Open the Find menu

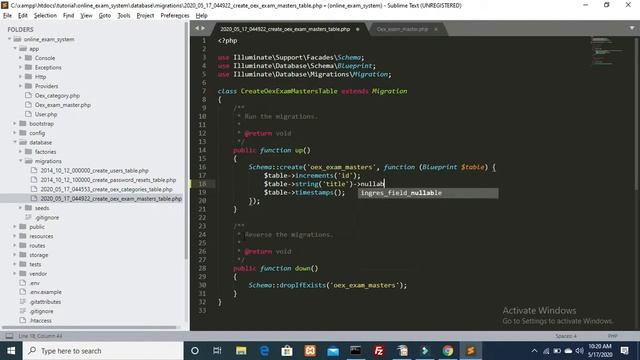pyautogui.click(x=69, y=16)
